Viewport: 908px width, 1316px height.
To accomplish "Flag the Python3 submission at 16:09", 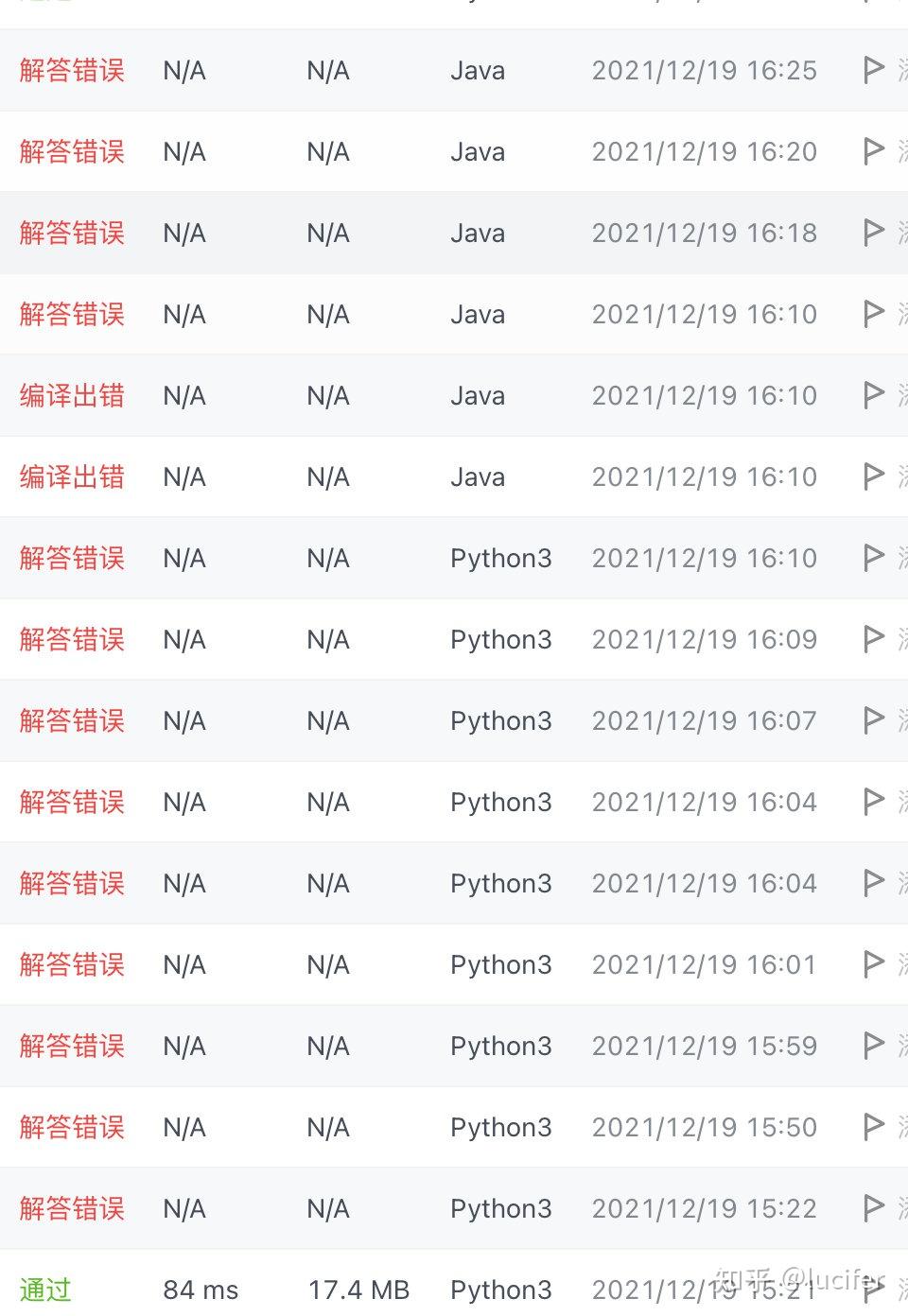I will coord(874,640).
